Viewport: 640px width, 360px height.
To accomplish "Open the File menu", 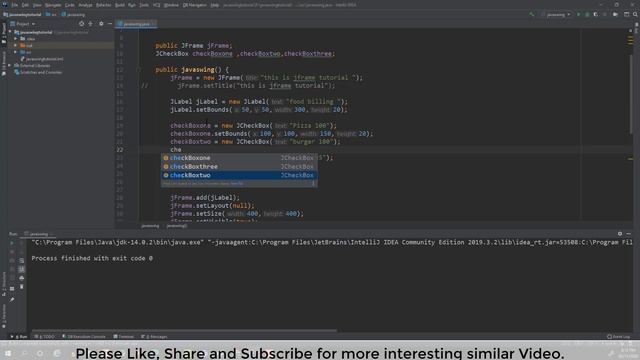I will (15, 5).
